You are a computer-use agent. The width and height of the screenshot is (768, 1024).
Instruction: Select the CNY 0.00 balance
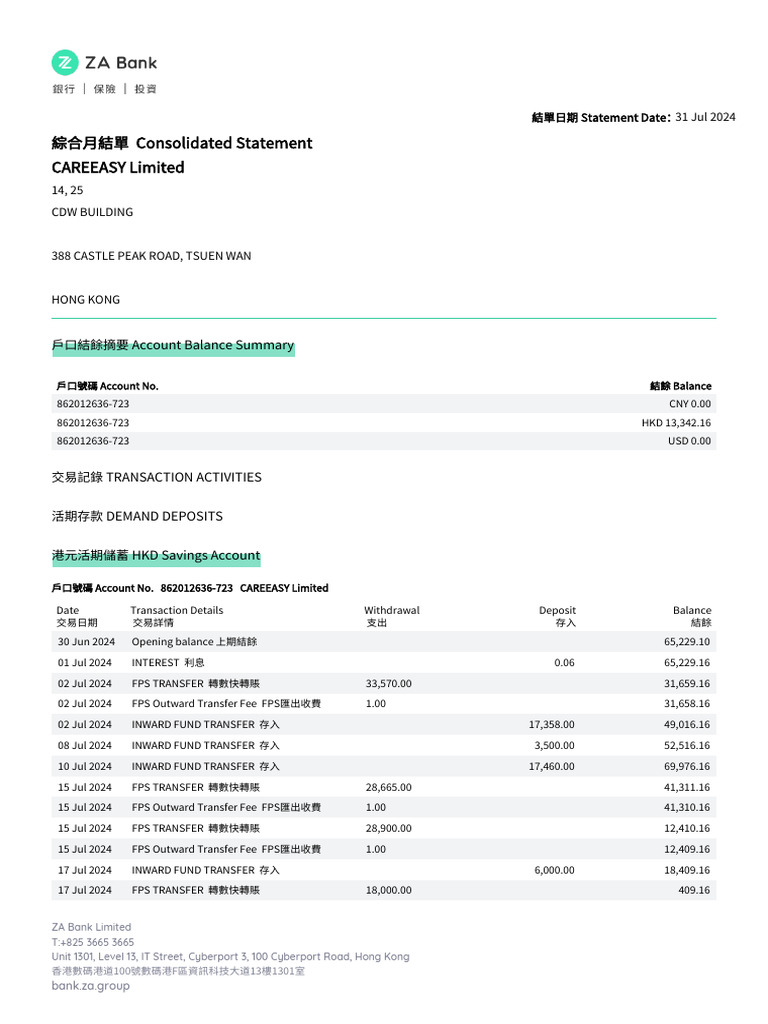pyautogui.click(x=690, y=404)
